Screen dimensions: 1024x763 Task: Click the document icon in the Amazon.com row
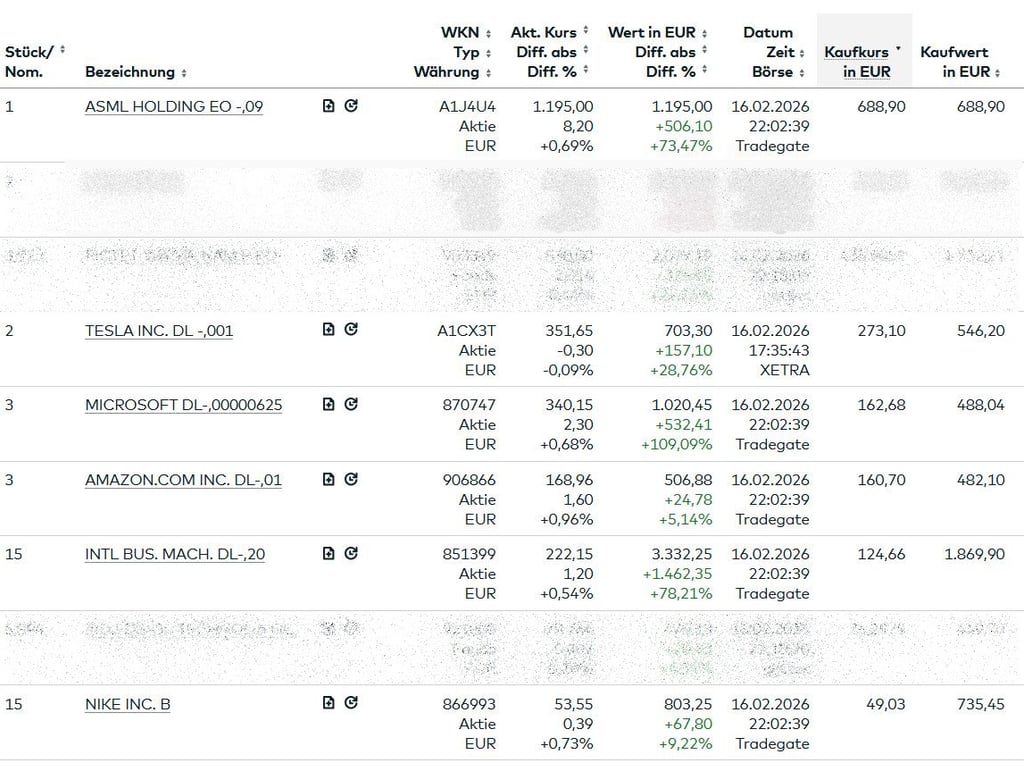(329, 479)
